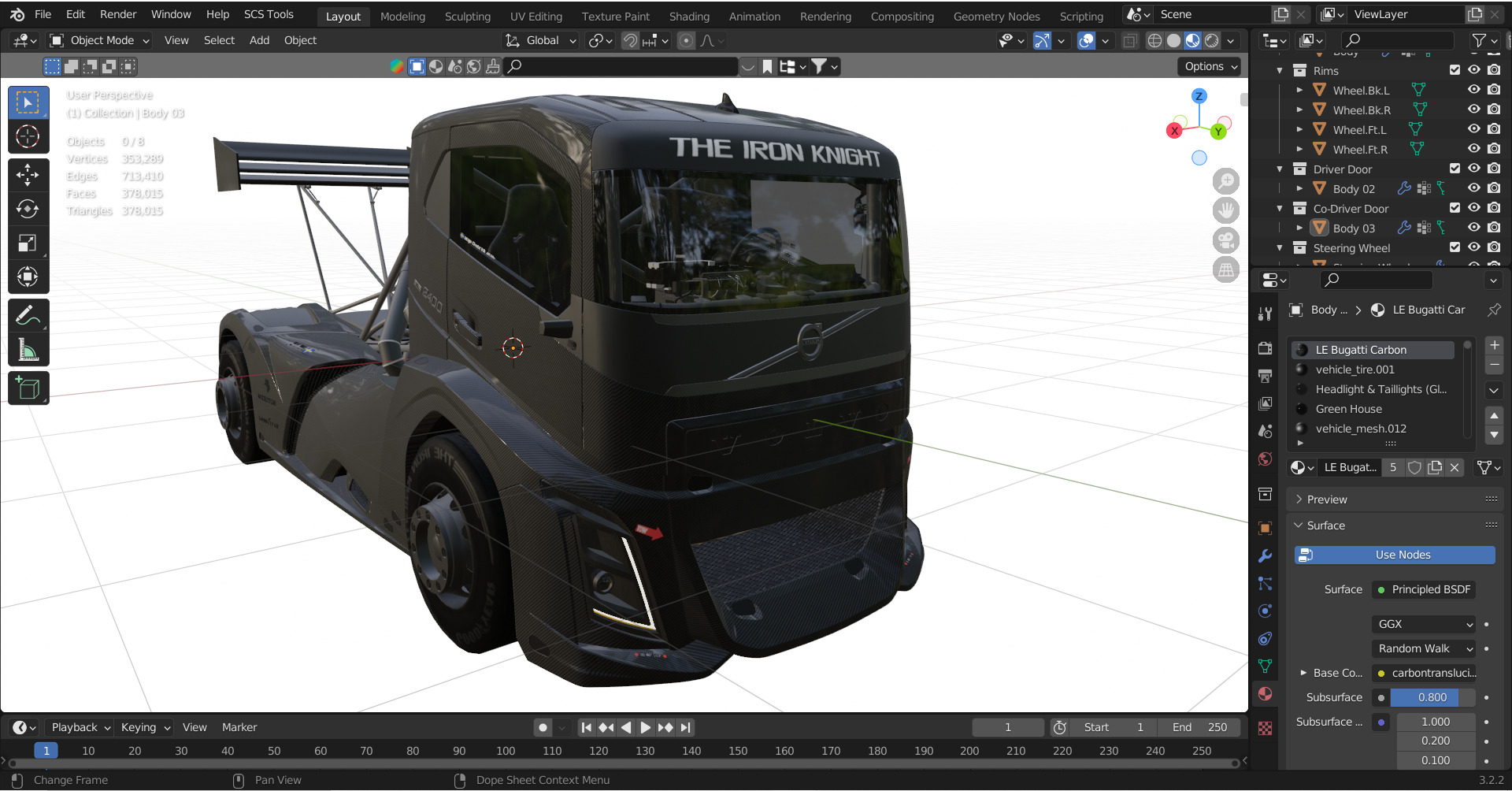1512x791 pixels.
Task: Uncheck the Rims collection checkbox
Action: coord(1455,70)
